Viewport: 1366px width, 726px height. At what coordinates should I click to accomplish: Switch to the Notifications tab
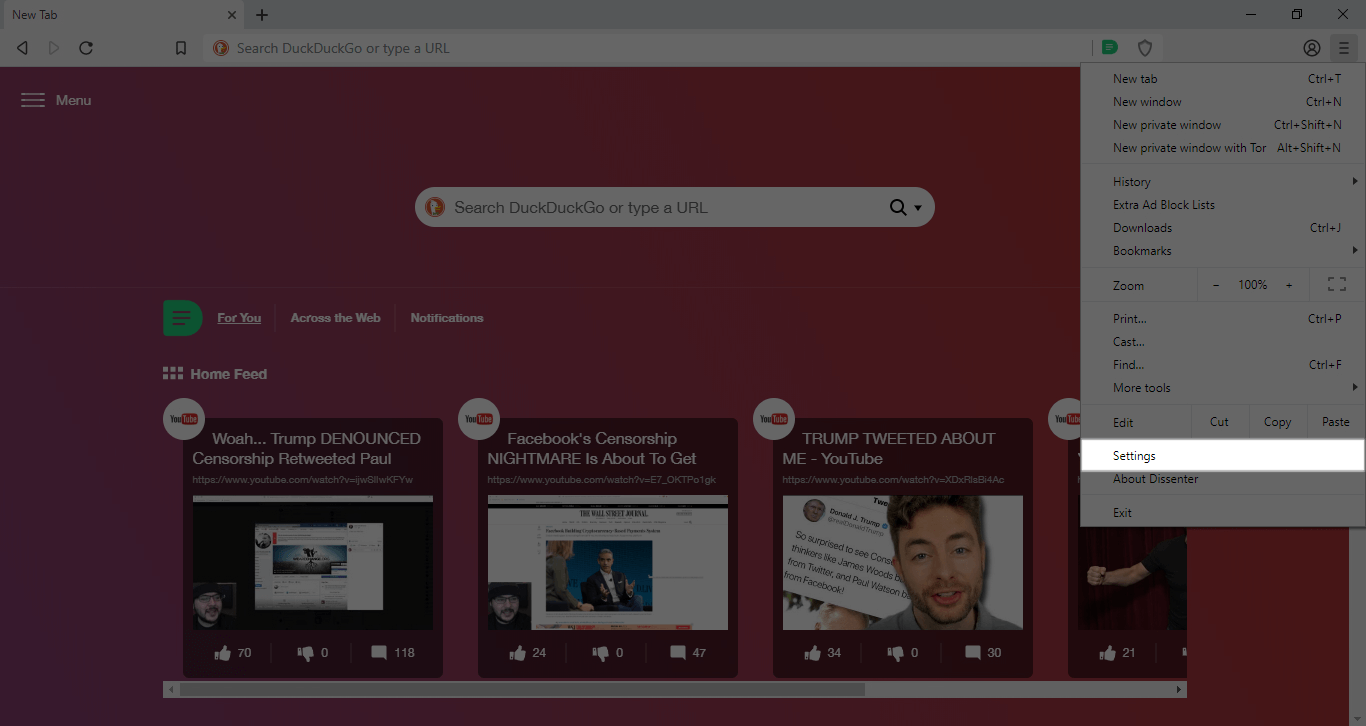coord(447,318)
